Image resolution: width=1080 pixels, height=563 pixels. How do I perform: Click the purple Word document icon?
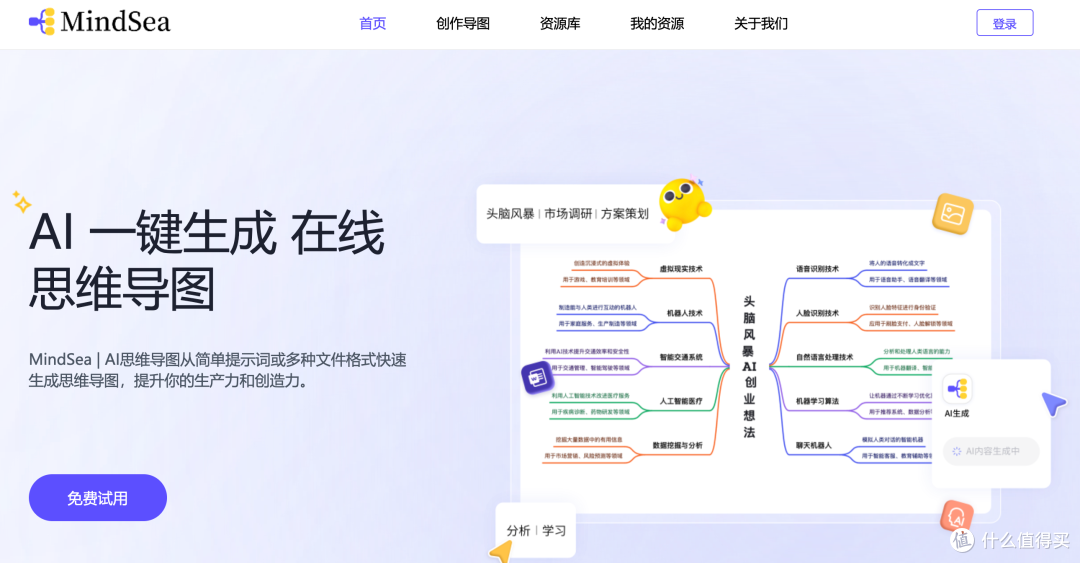click(x=537, y=377)
